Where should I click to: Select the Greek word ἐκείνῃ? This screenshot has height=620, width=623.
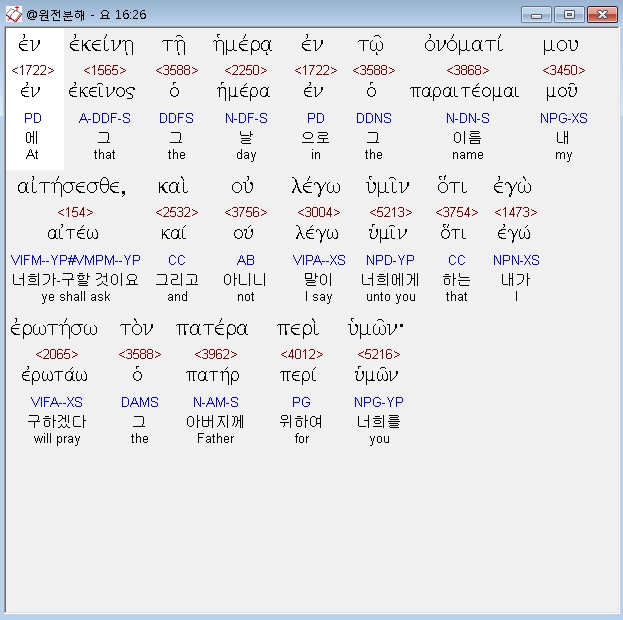point(102,45)
